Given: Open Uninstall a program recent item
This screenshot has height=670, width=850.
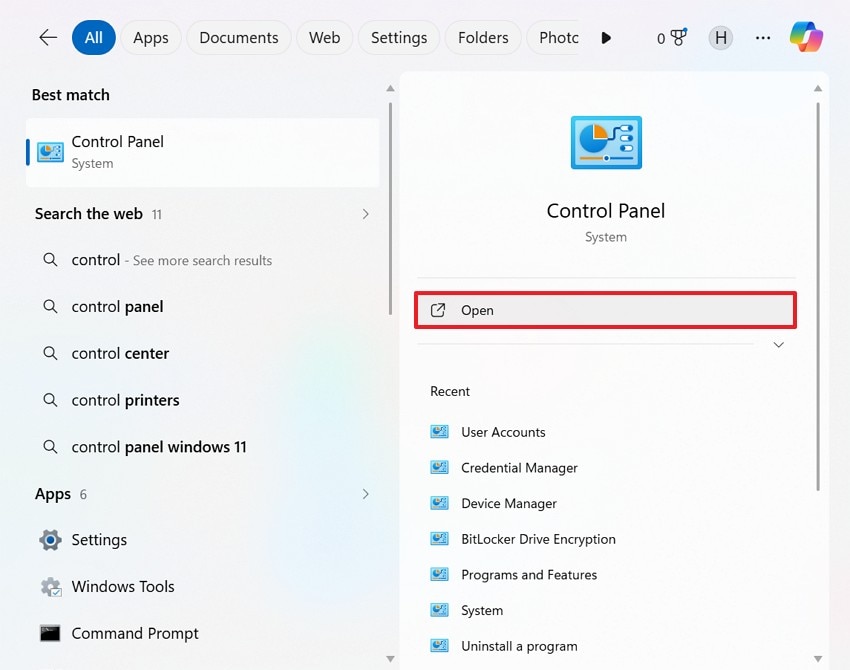Looking at the screenshot, I should click(x=519, y=646).
